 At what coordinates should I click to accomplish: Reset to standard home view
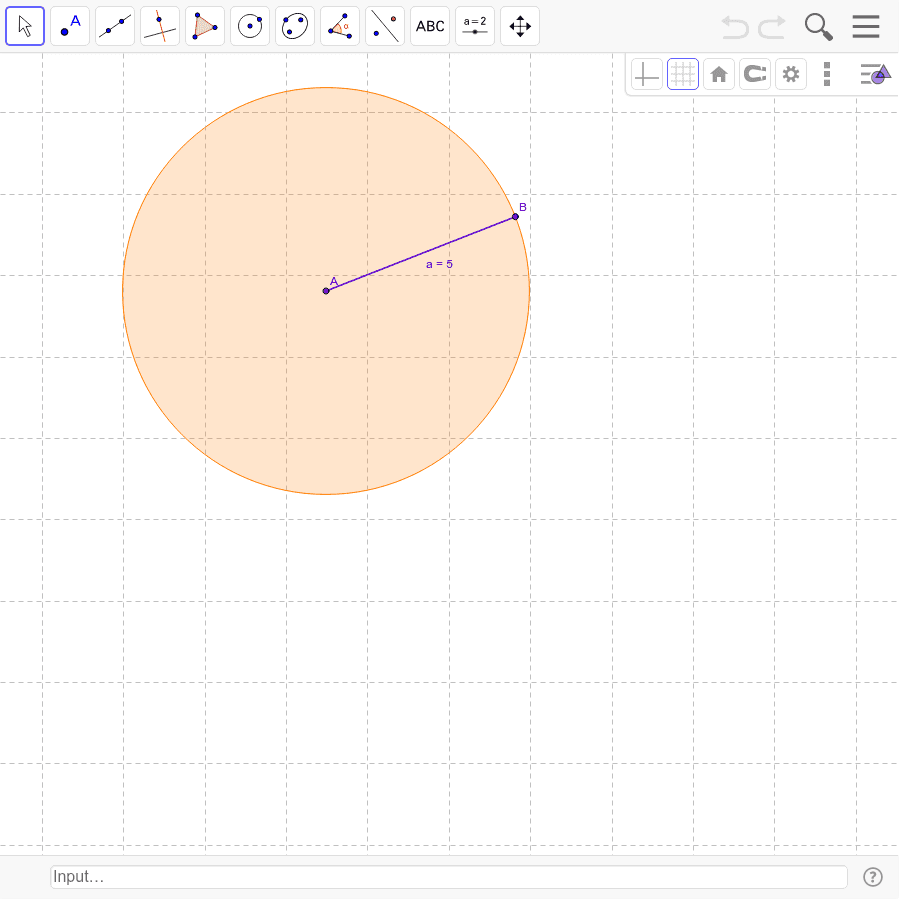pos(719,74)
